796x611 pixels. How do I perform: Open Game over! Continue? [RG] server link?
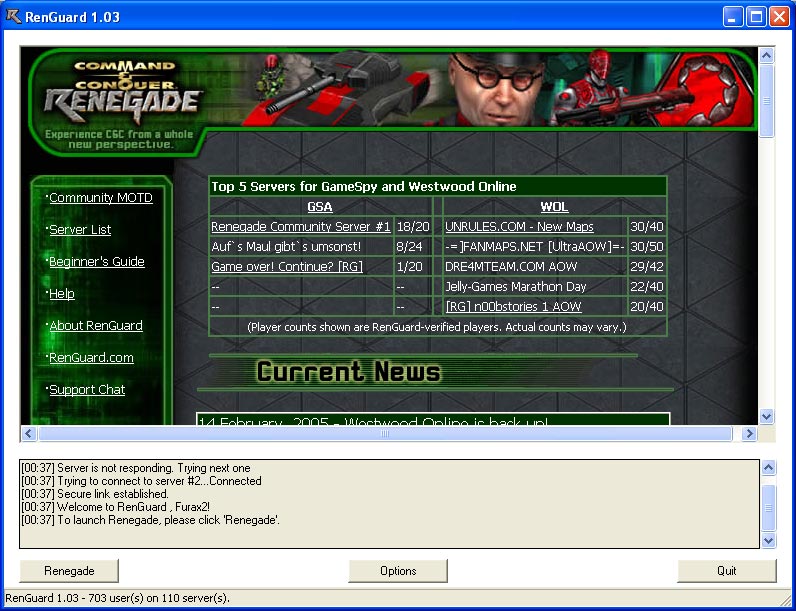[287, 266]
